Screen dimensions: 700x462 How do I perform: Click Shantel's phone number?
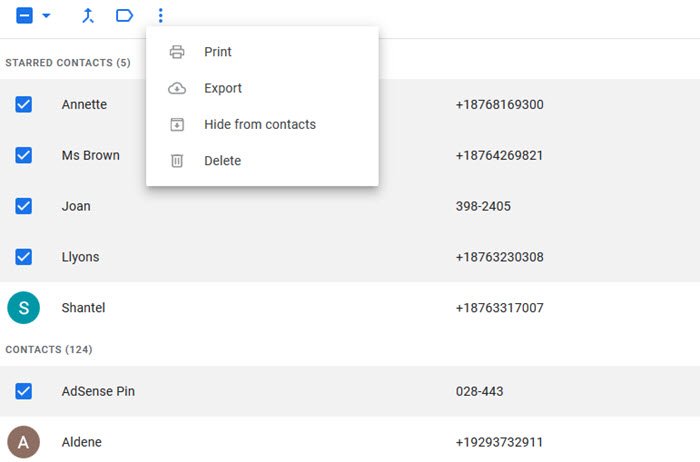click(499, 308)
